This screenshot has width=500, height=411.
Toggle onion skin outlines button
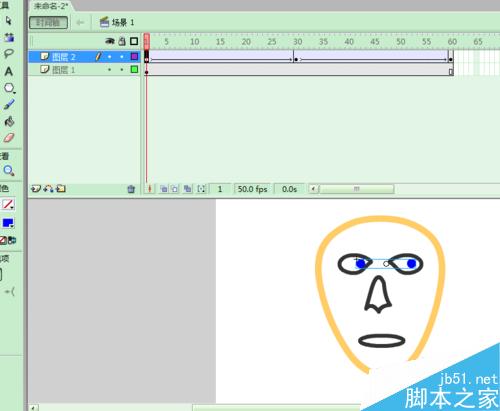tap(175, 189)
